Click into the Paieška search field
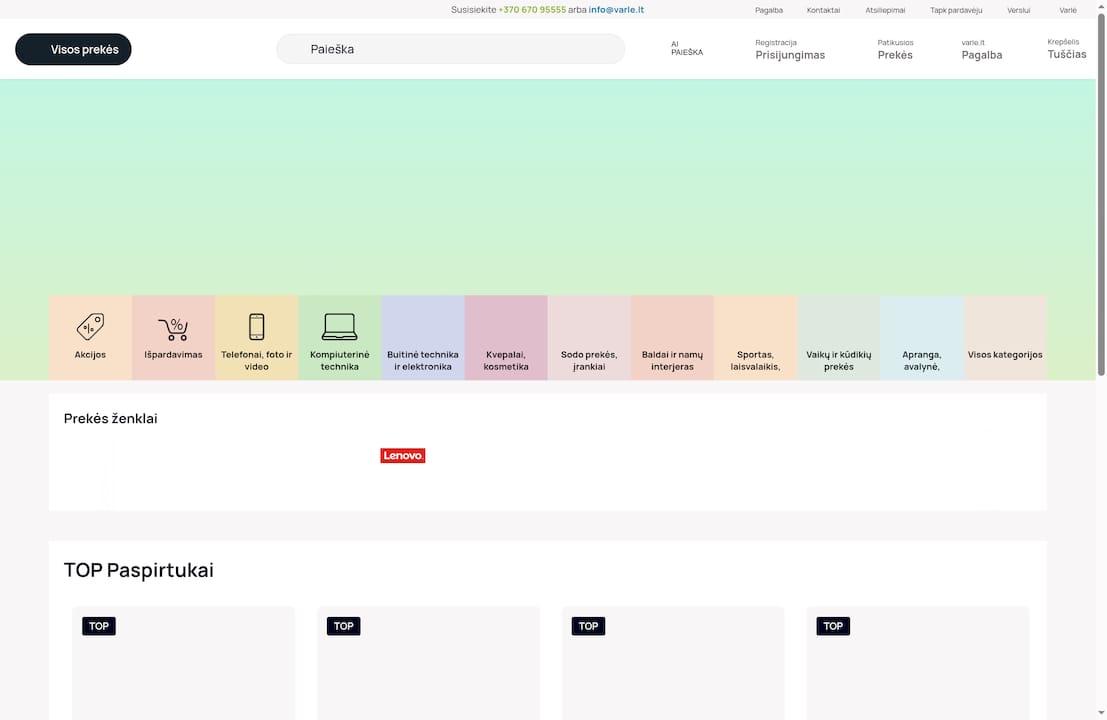 450,49
